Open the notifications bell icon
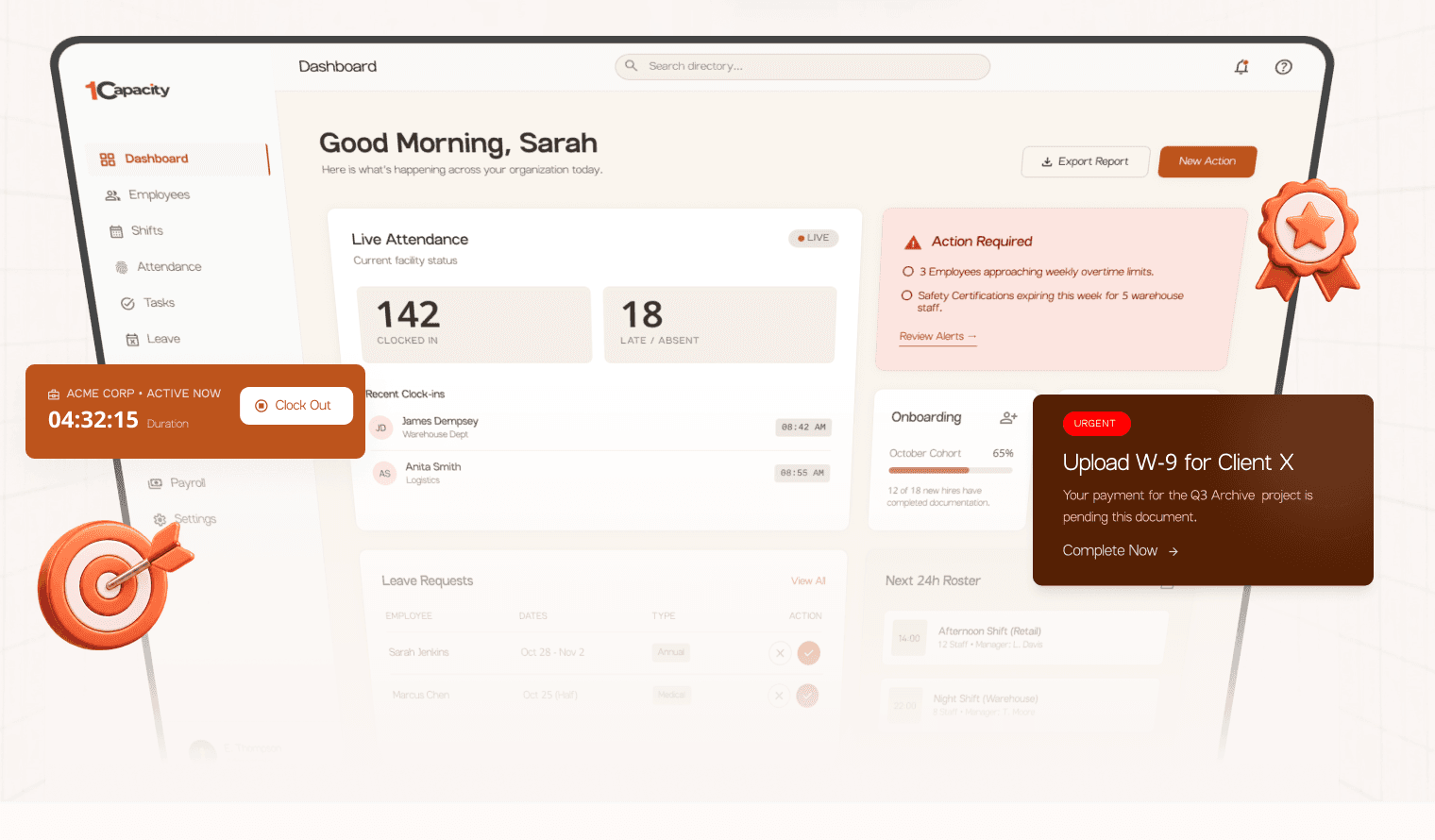This screenshot has width=1435, height=840. (1241, 67)
